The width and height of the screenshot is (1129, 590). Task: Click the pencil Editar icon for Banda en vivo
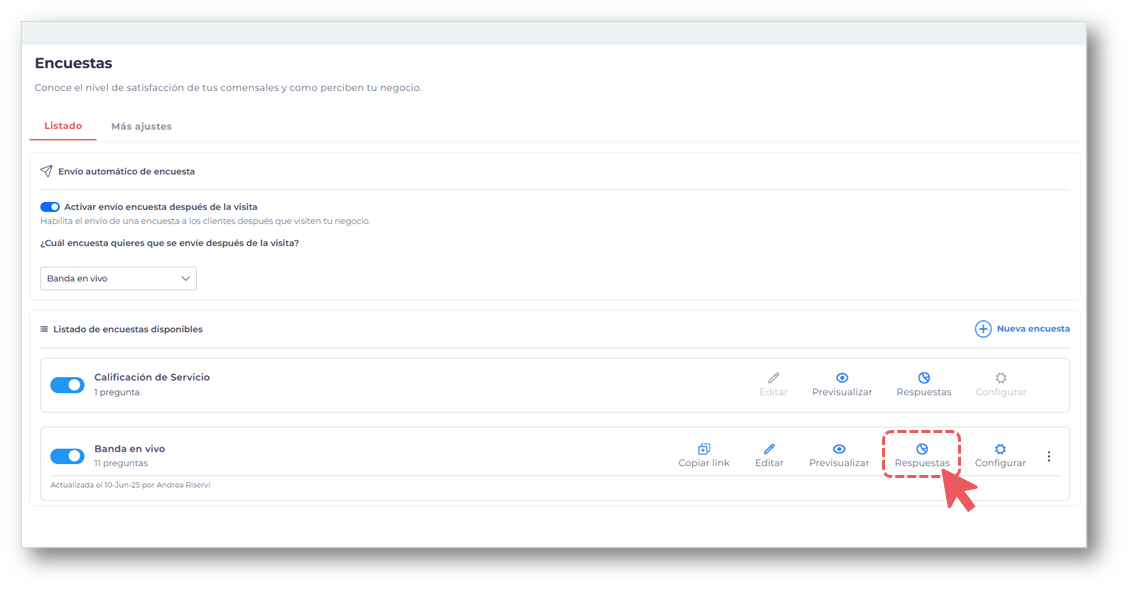[769, 450]
